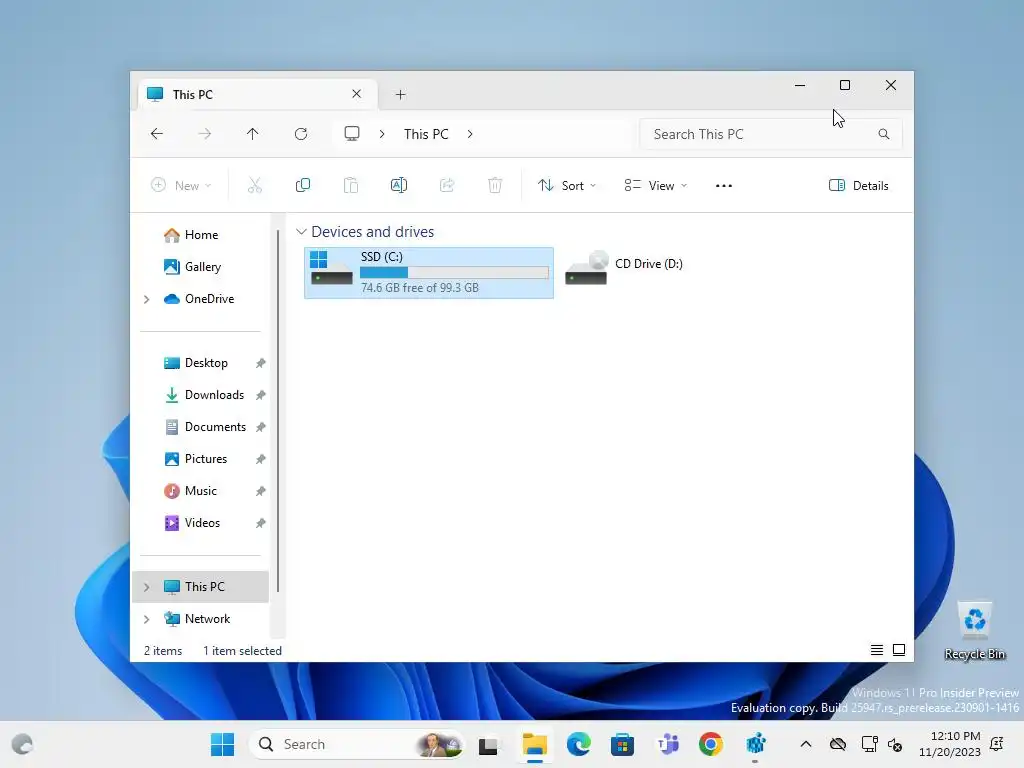The width and height of the screenshot is (1024, 768).
Task: Click the navigation pane scrollbar
Action: (x=278, y=411)
